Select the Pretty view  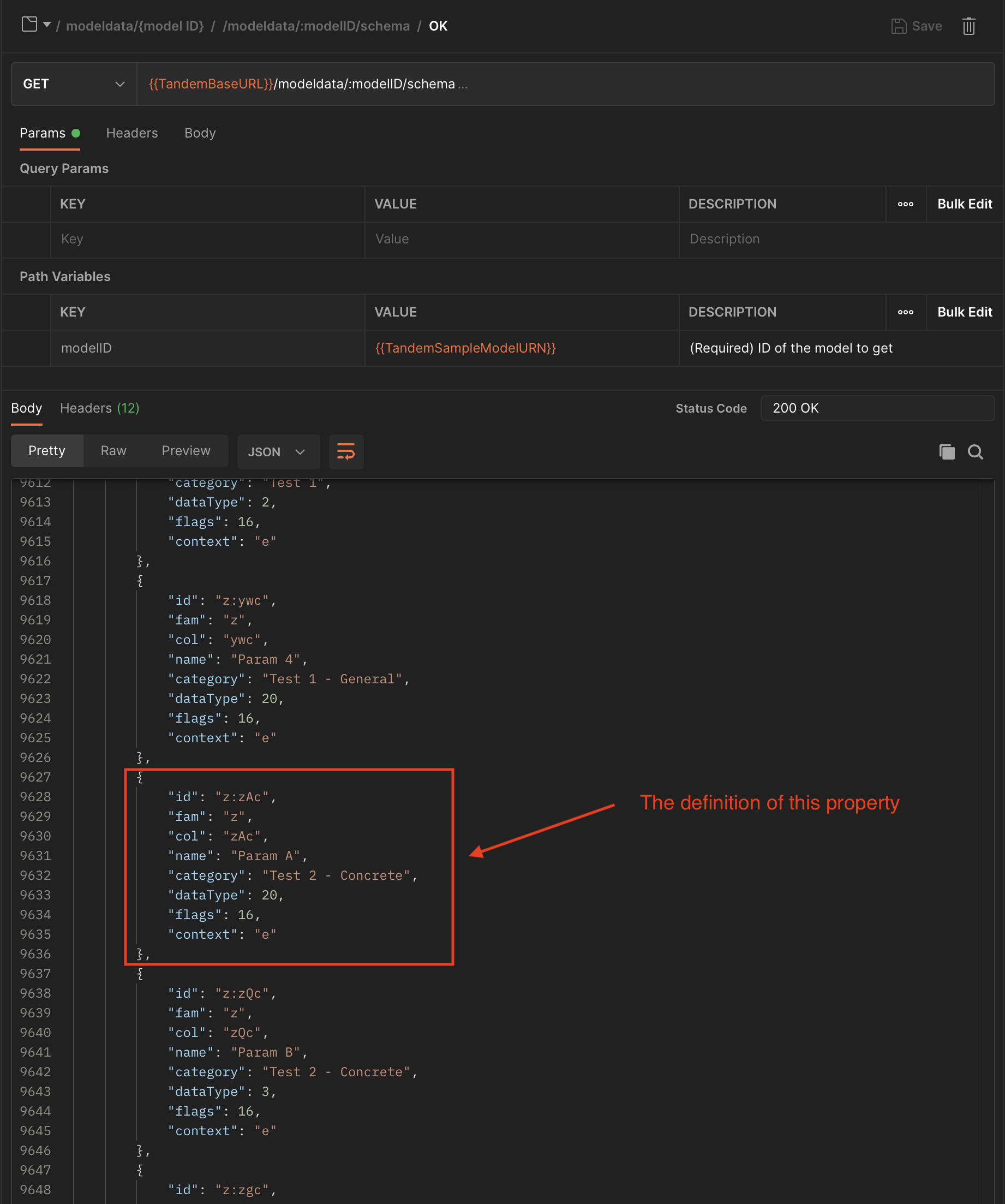click(x=47, y=451)
